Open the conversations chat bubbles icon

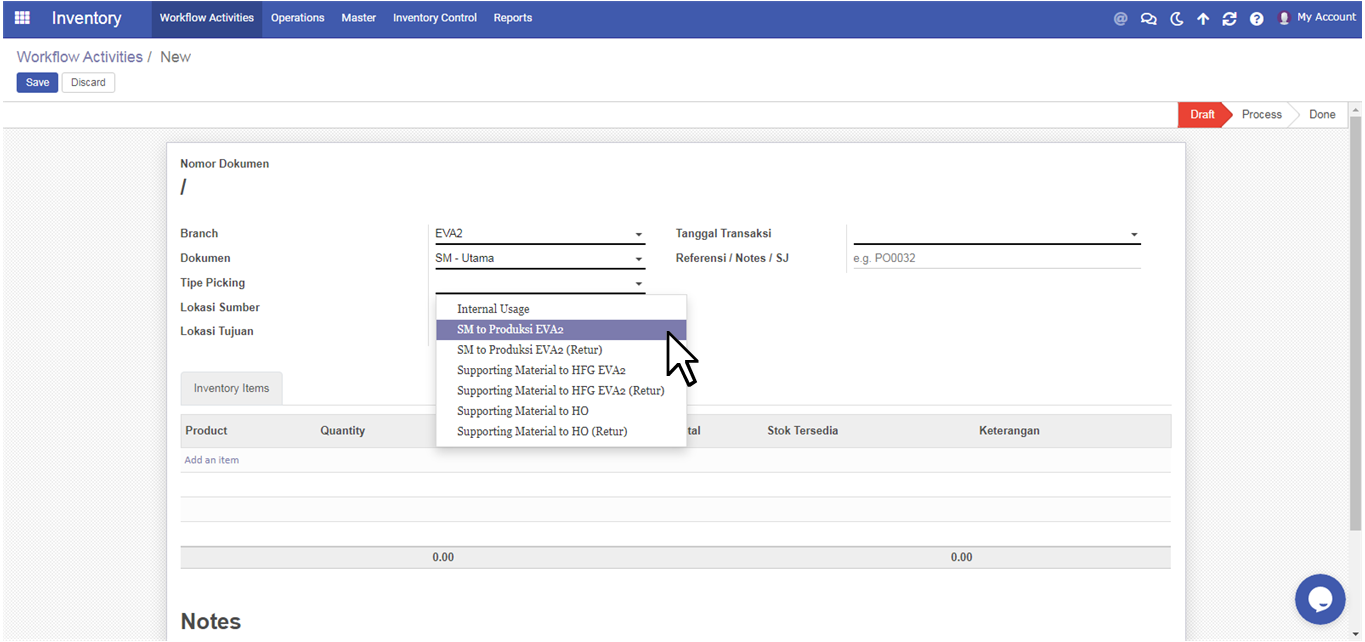[1148, 18]
